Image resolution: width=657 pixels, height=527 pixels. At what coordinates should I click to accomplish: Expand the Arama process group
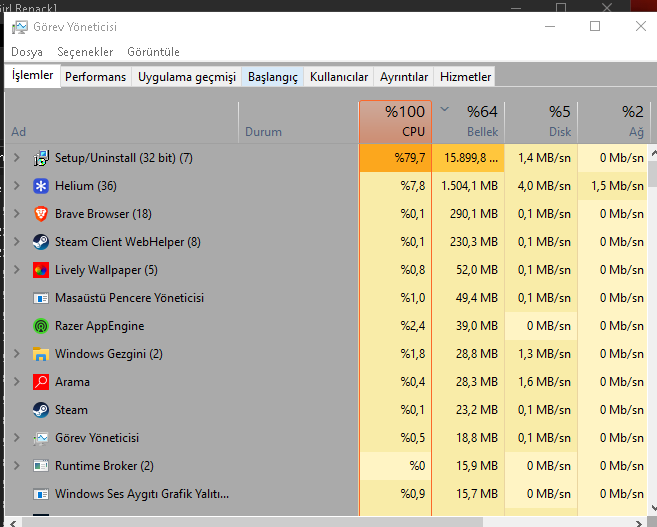pyautogui.click(x=17, y=382)
